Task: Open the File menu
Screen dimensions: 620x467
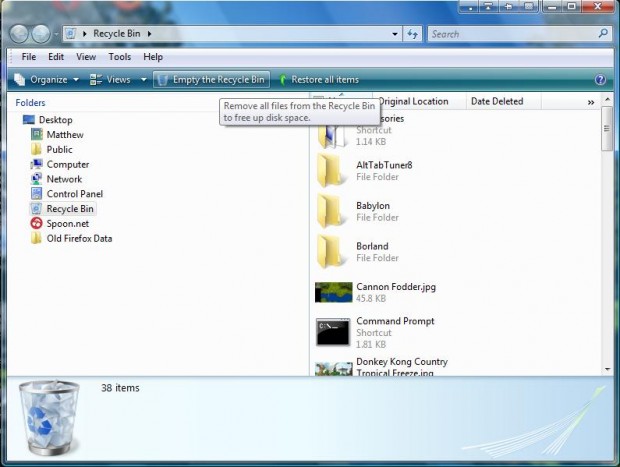Action: [x=29, y=57]
